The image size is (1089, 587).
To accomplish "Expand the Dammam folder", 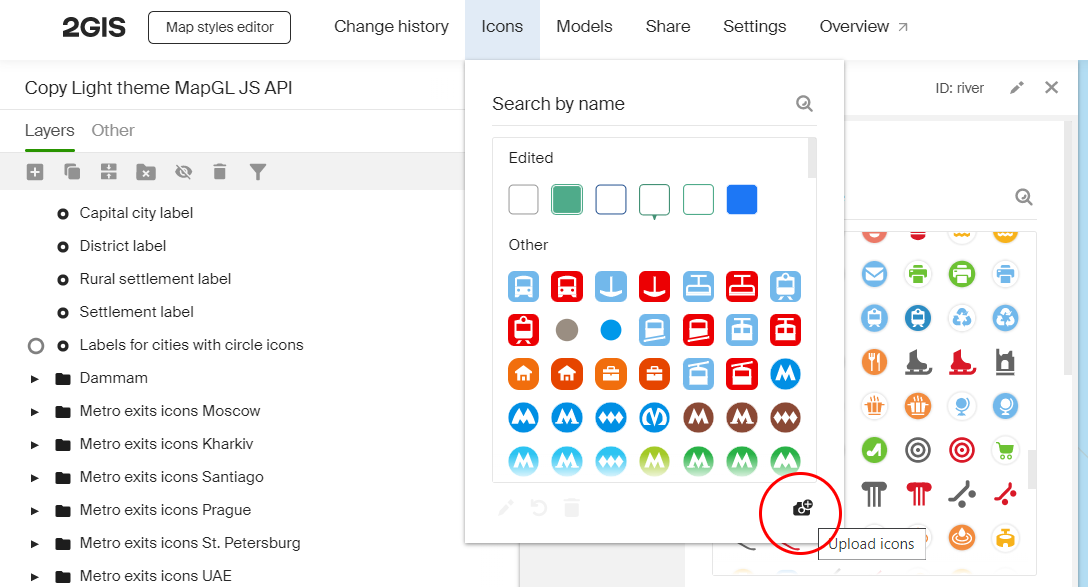I will (x=36, y=378).
